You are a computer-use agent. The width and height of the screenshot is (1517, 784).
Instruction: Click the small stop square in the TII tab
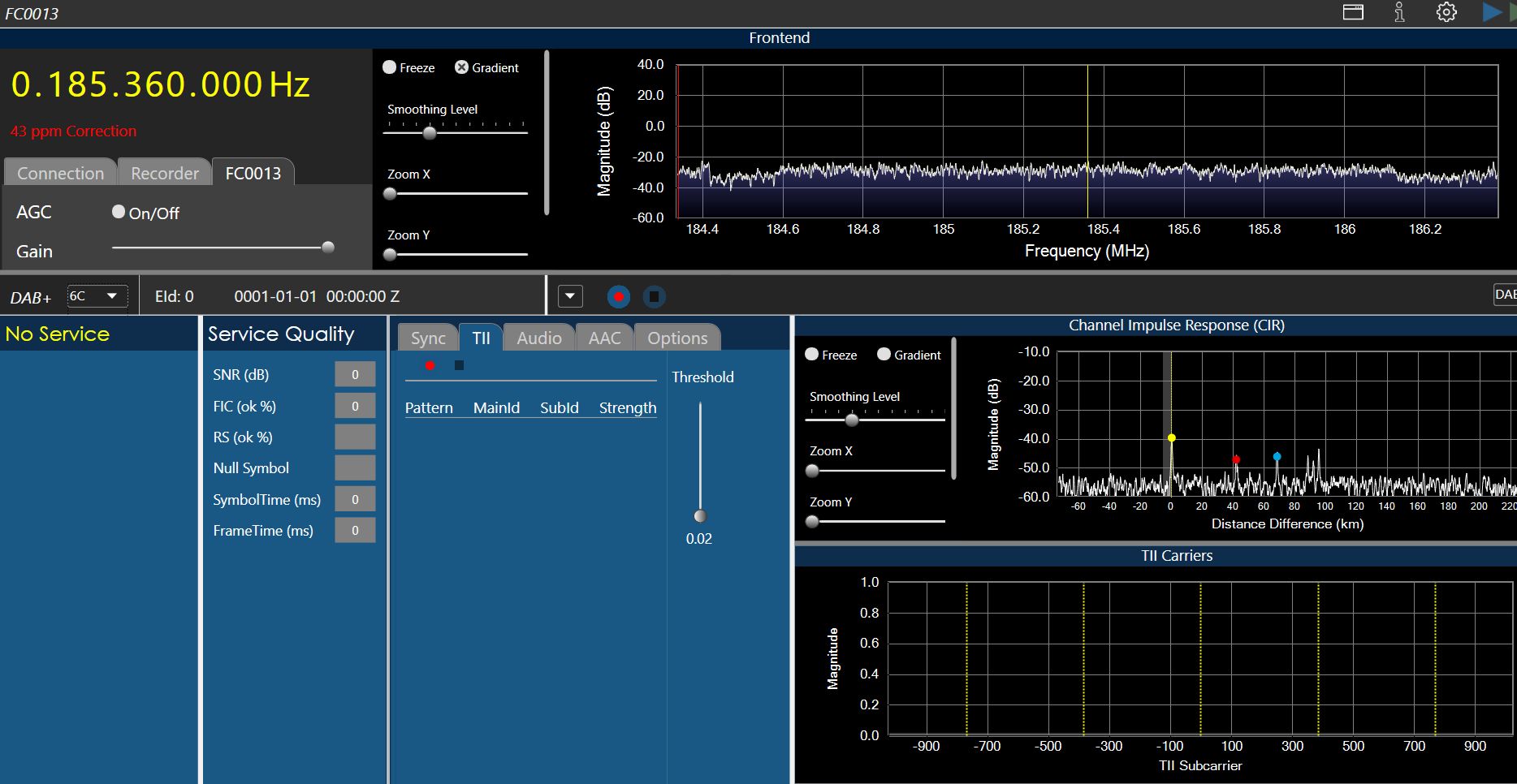pyautogui.click(x=459, y=365)
